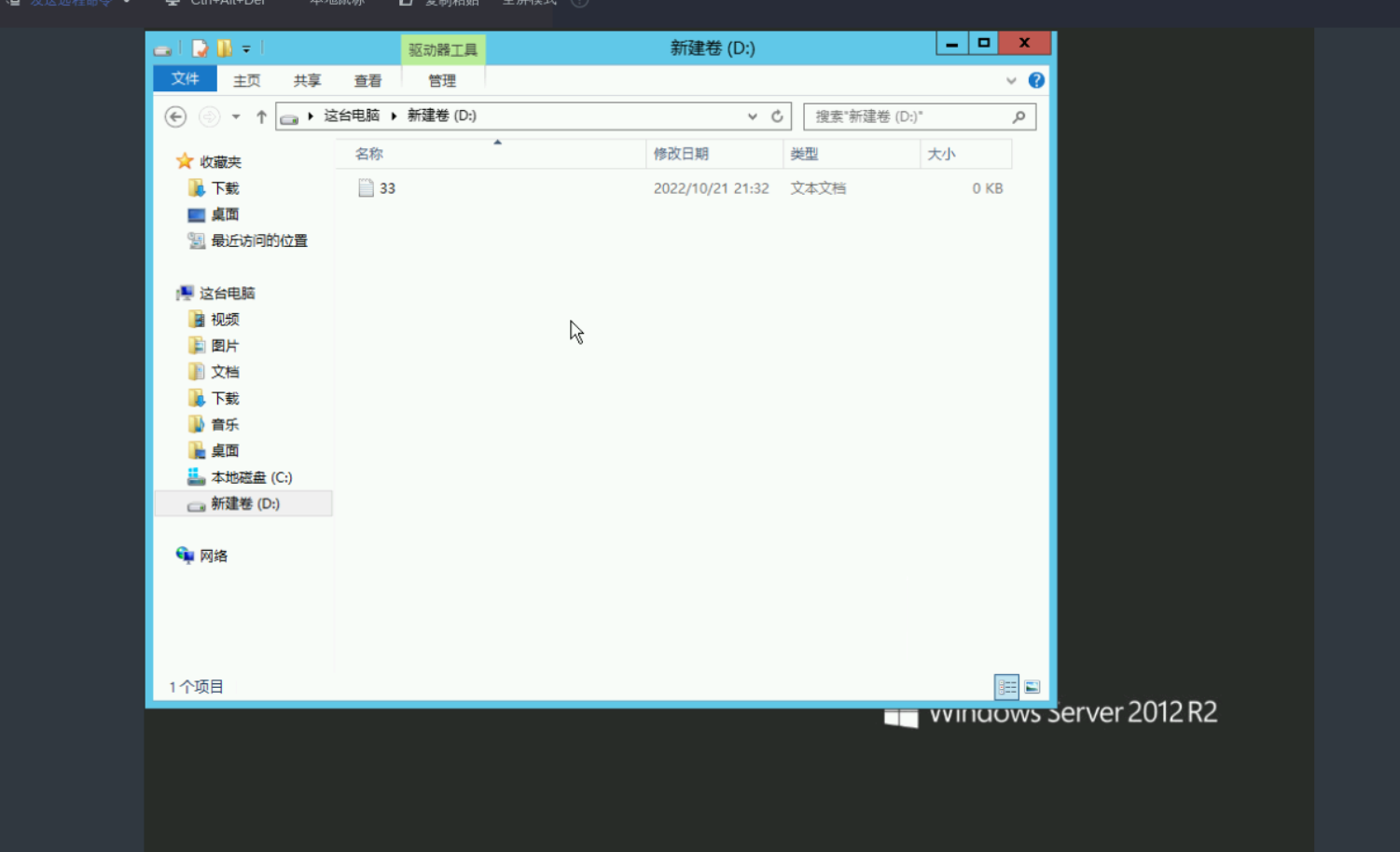The height and width of the screenshot is (852, 1400).
Task: Open 本地磁盘 (C:) in the navigation pane
Action: 251,477
